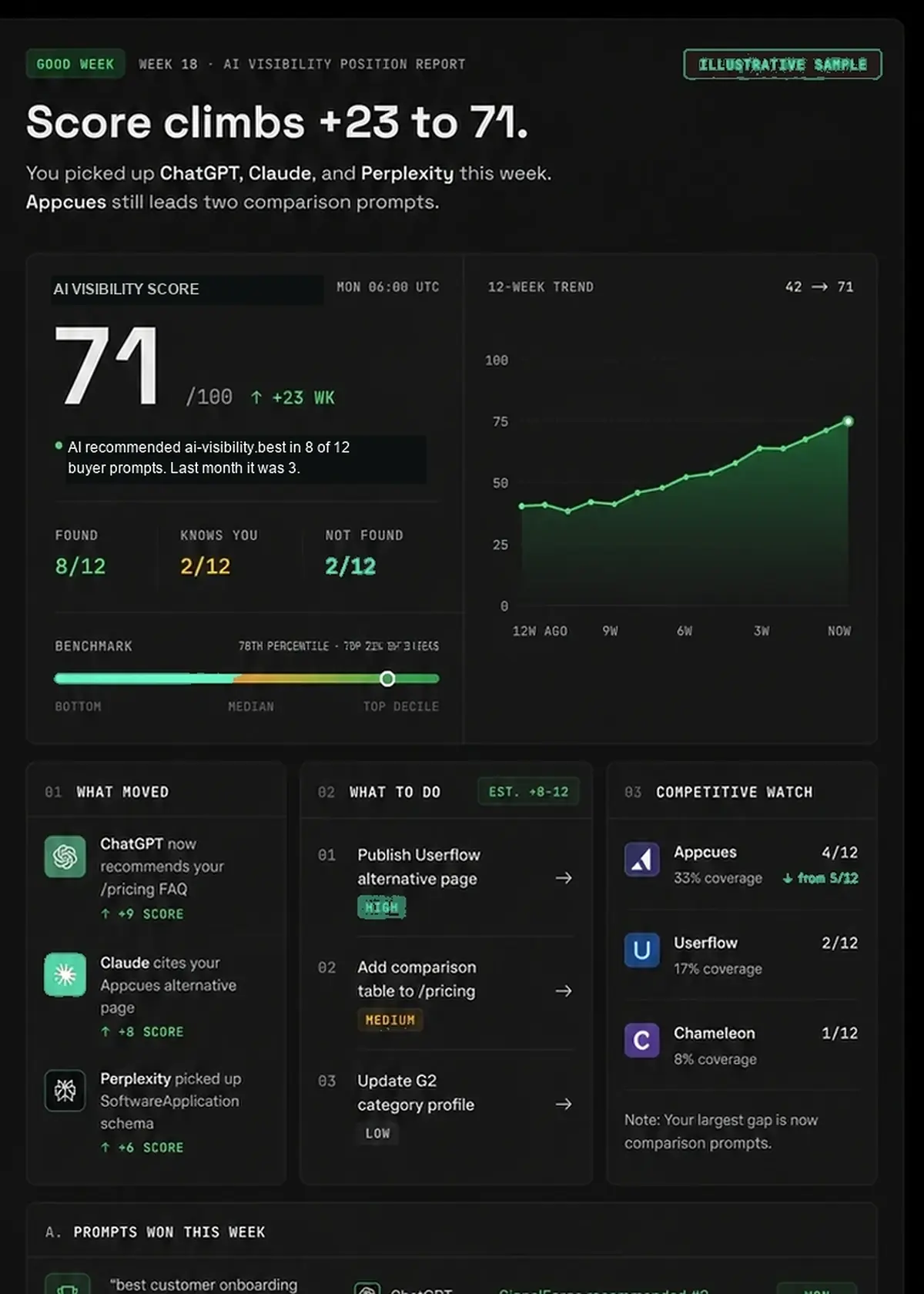Image resolution: width=924 pixels, height=1294 pixels.
Task: Click the Score climbs +23 to 71 headline
Action: (x=277, y=122)
